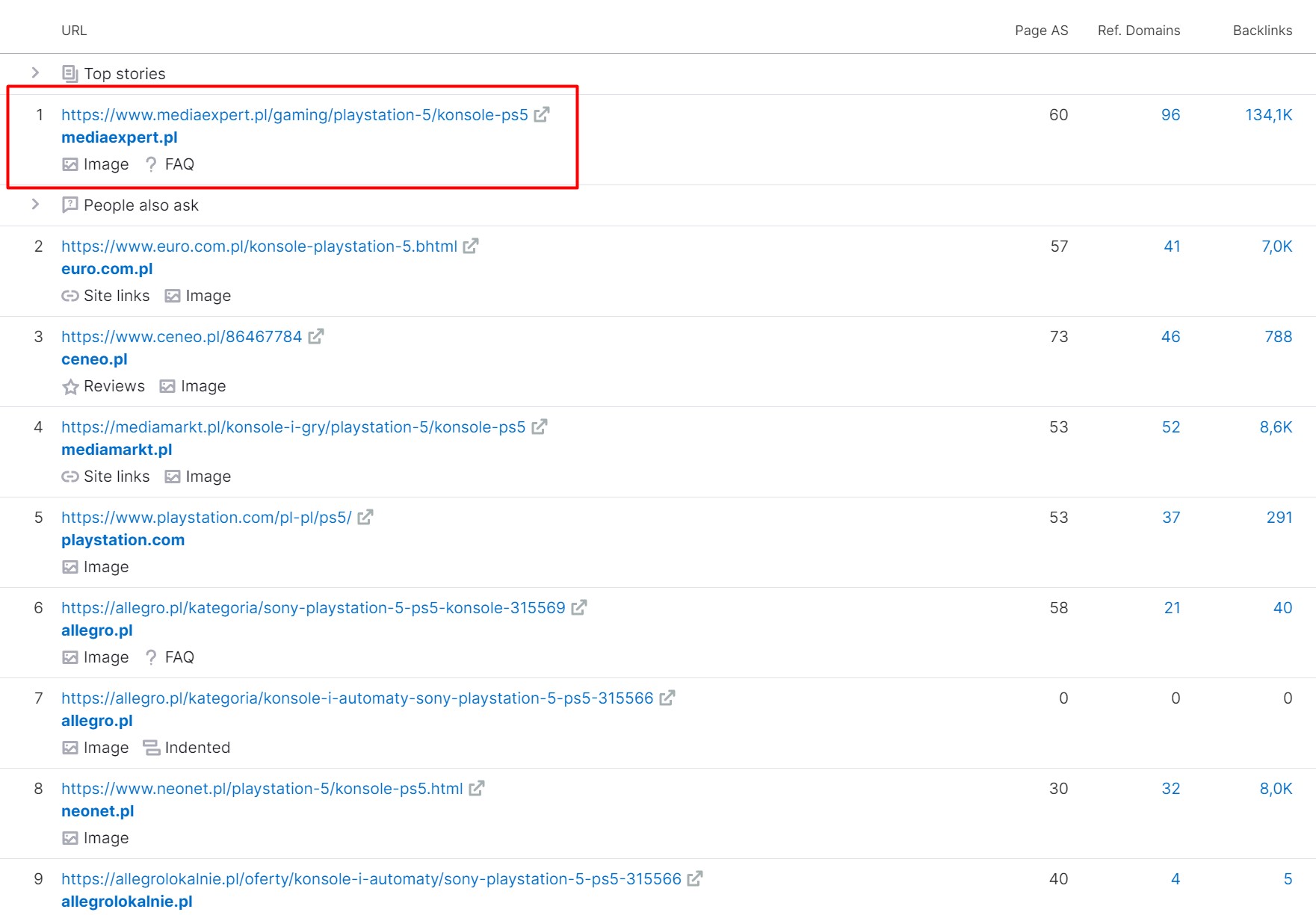Click the Ref. Domains column header
Screen dimensions: 1316x915
coord(1139,31)
